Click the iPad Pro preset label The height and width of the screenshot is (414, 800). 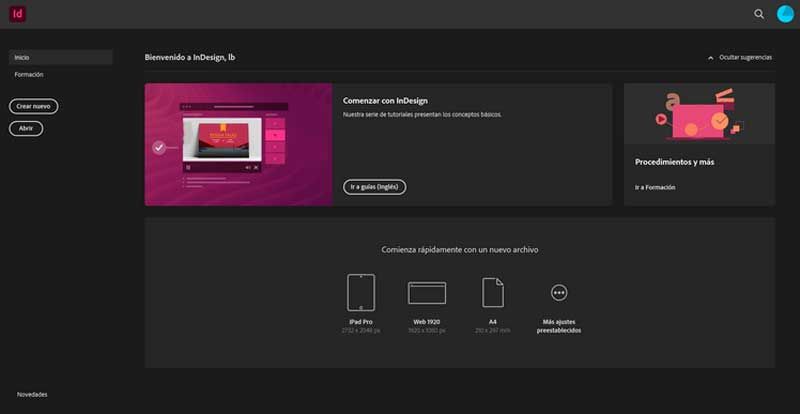tap(361, 322)
